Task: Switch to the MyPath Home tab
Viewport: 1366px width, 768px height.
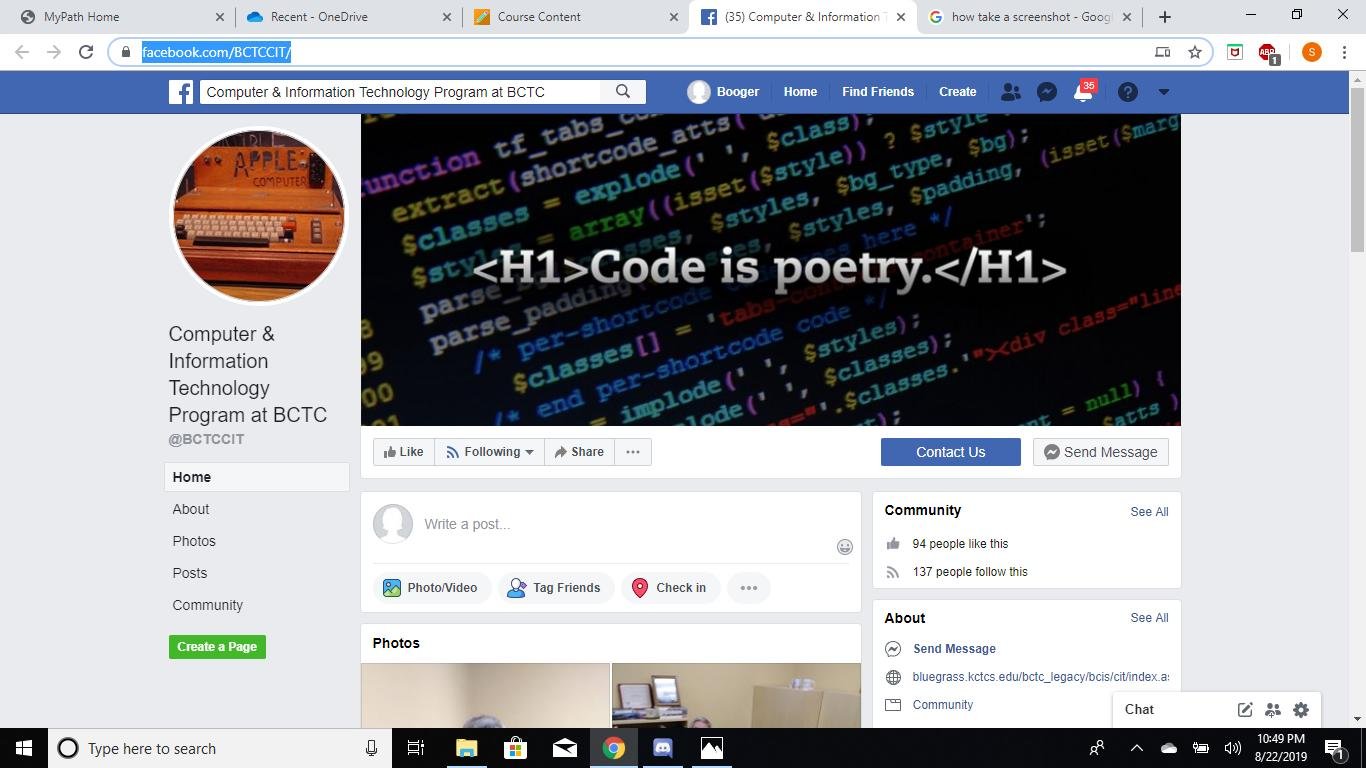Action: [x=120, y=17]
